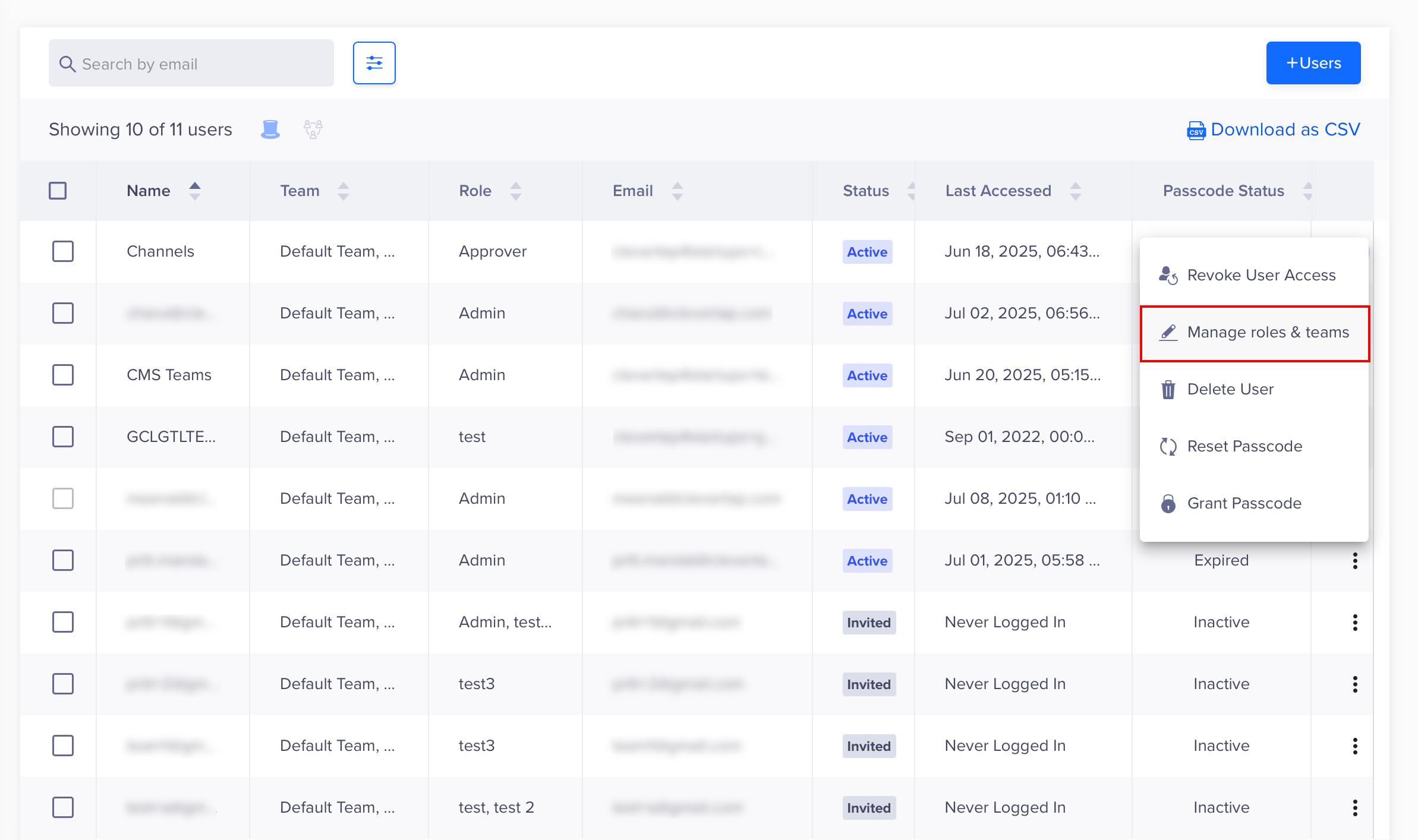
Task: Open the kebab menu for the last user row
Action: tap(1355, 807)
